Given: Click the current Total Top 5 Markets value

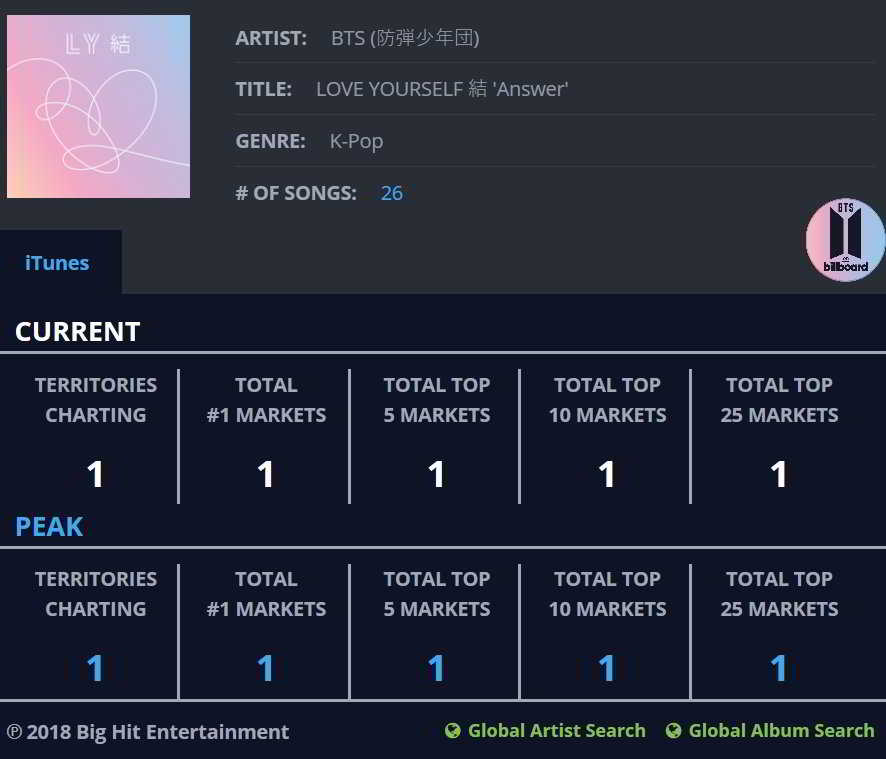Looking at the screenshot, I should [436, 474].
